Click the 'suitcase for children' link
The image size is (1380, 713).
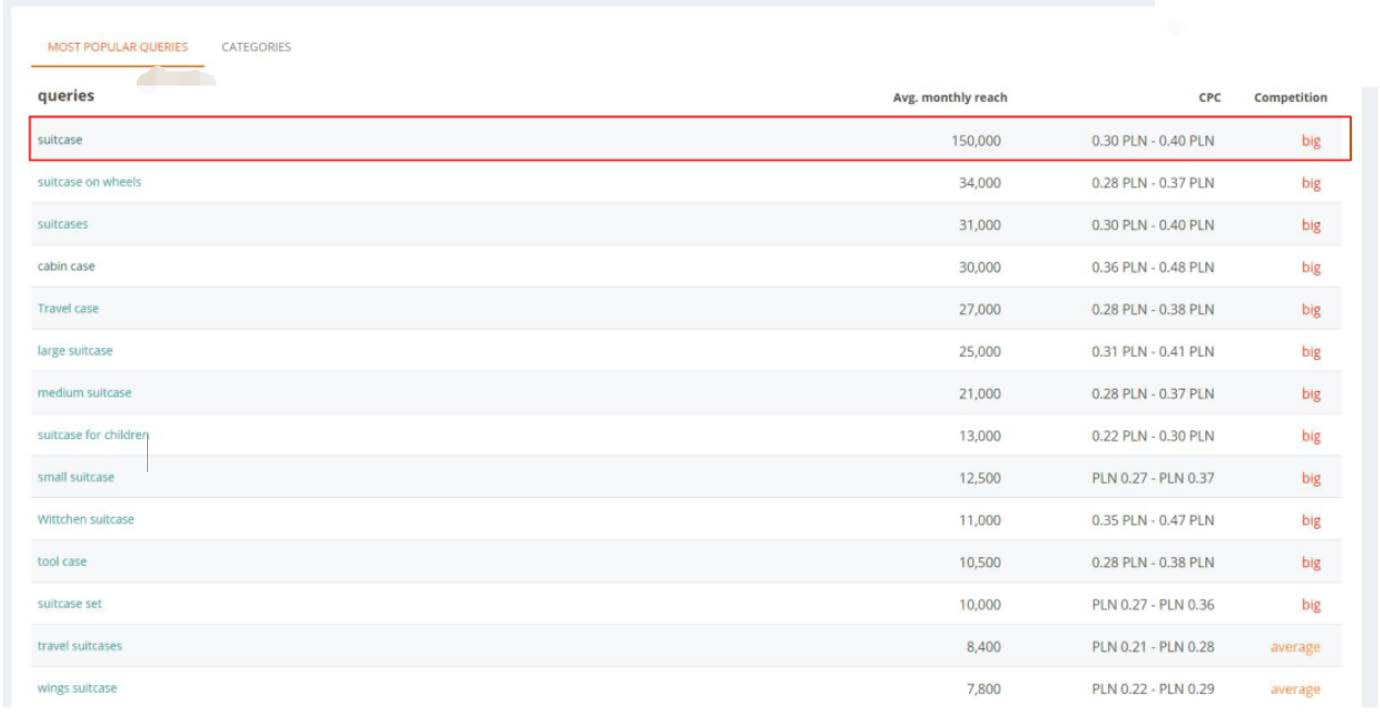[x=93, y=435]
